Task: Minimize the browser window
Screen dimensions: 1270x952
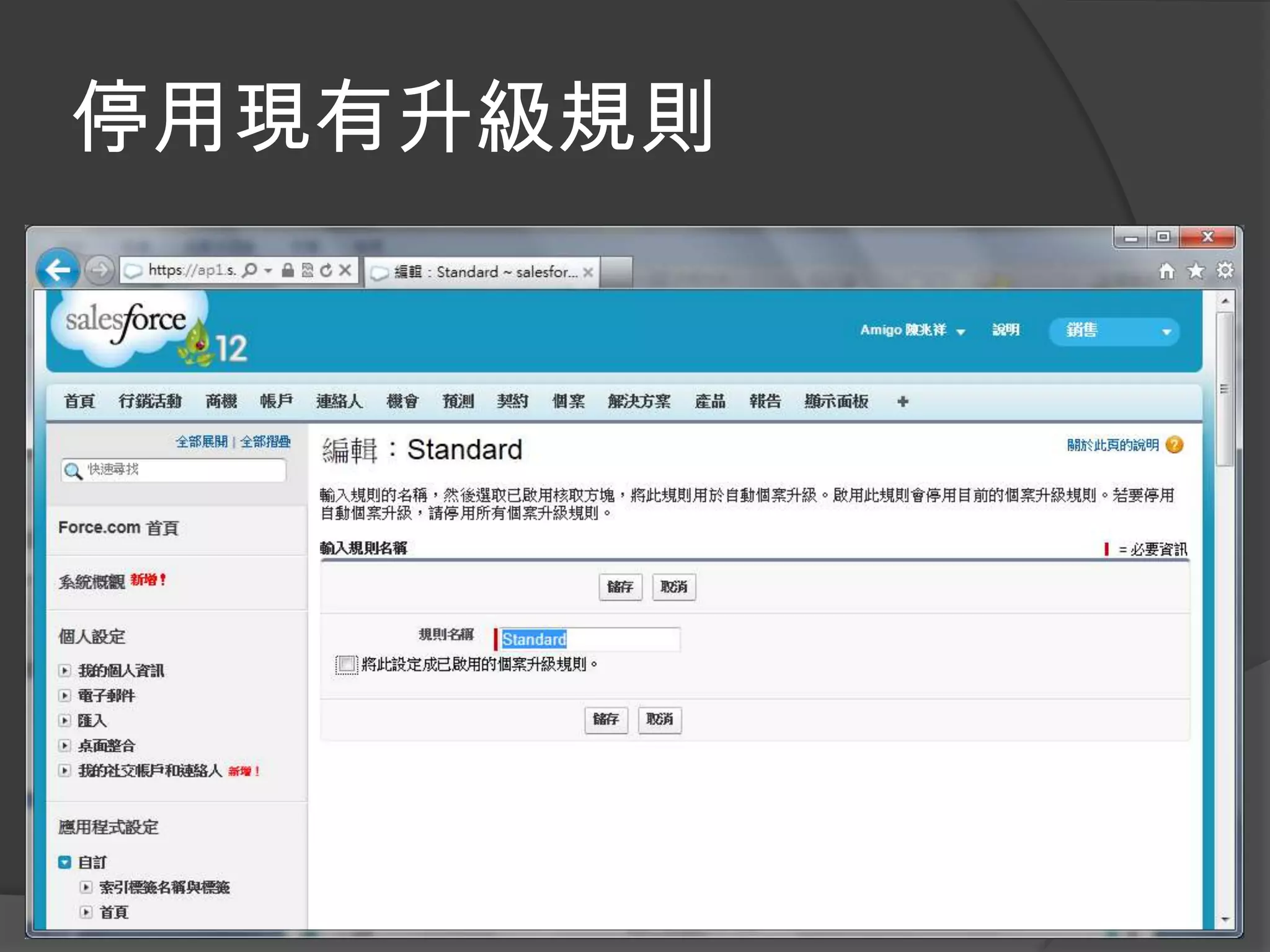Action: point(1130,237)
